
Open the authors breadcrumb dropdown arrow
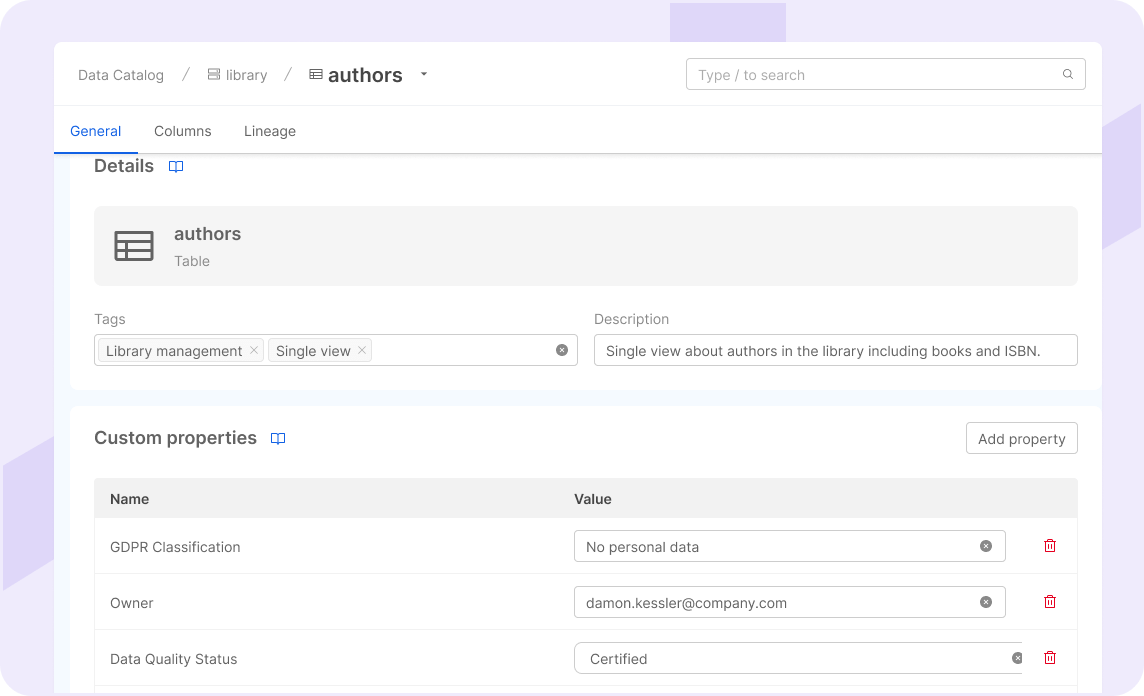click(424, 74)
